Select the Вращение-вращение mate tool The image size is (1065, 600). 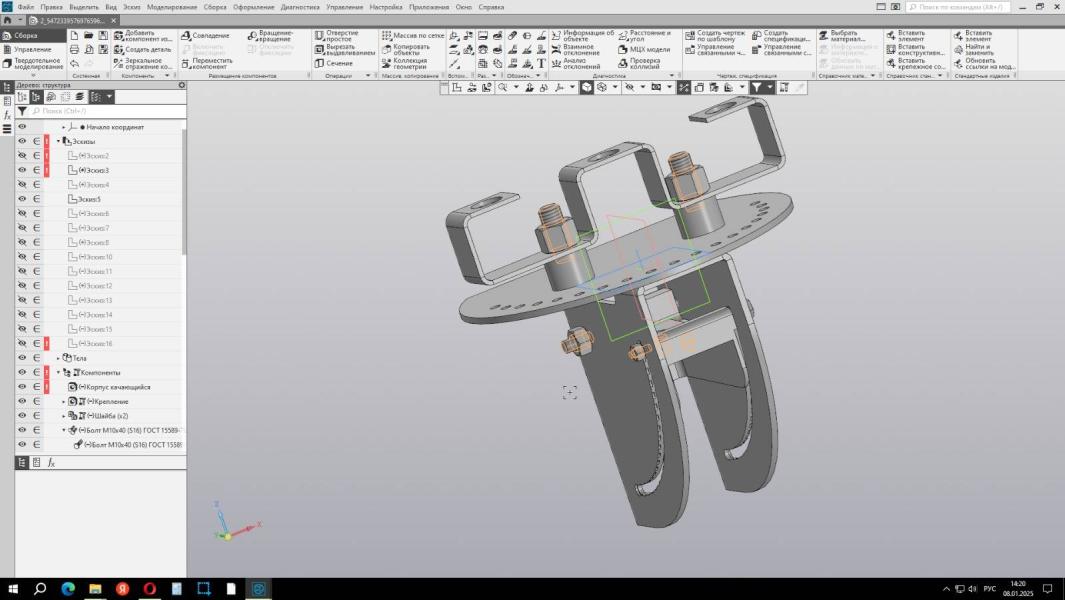coord(271,35)
